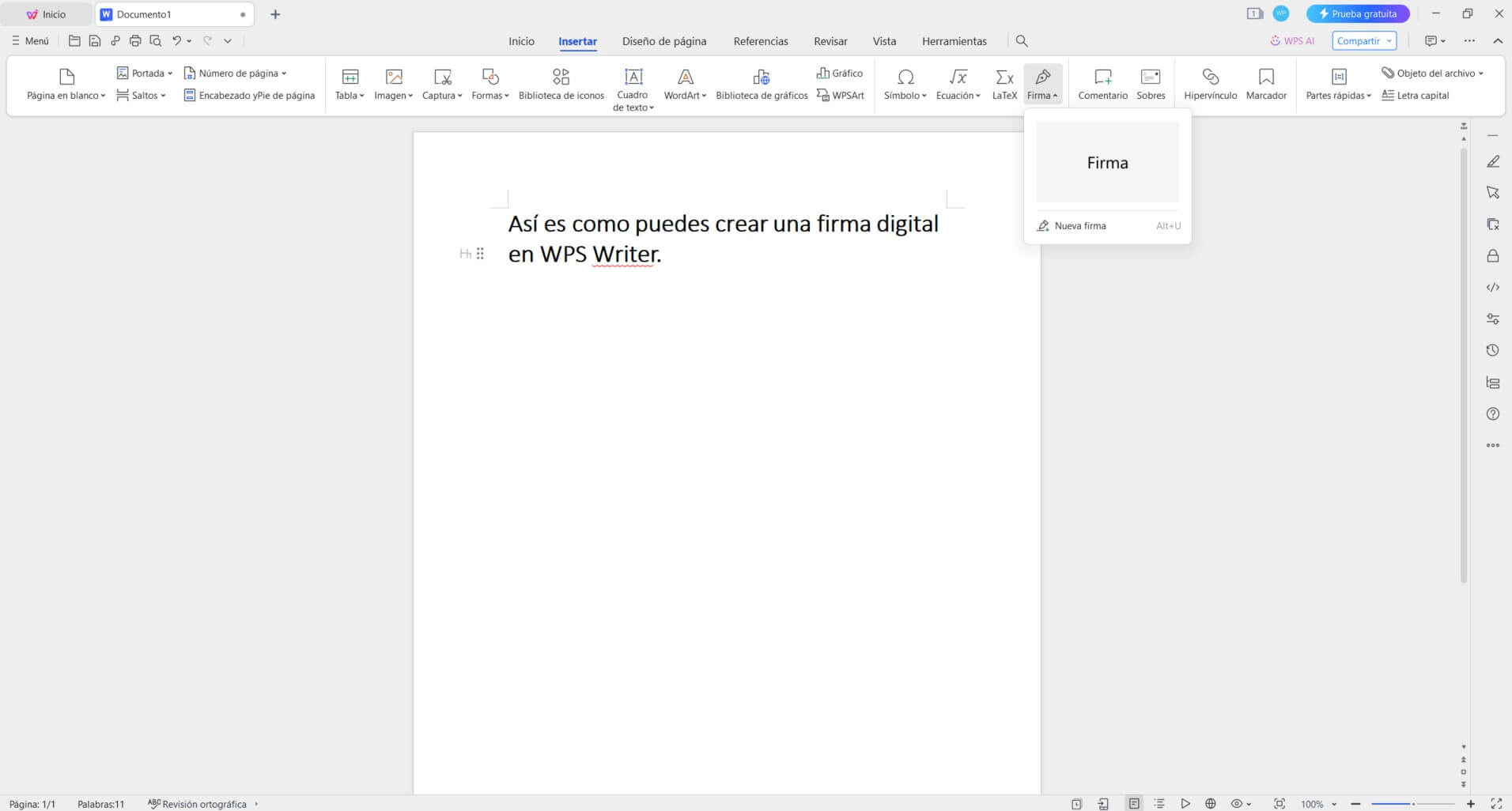1512x811 pixels.
Task: Click the Prueba gratuita upgrade button
Action: pos(1359,13)
